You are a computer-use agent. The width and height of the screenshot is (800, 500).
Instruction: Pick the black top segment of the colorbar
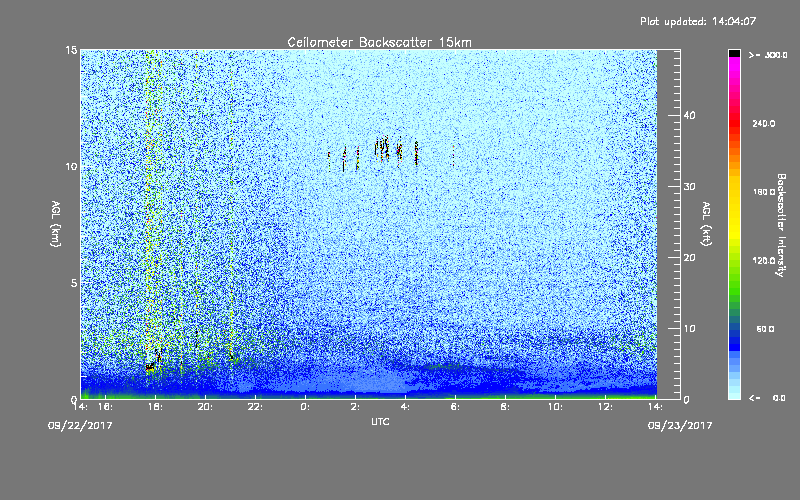[x=734, y=53]
